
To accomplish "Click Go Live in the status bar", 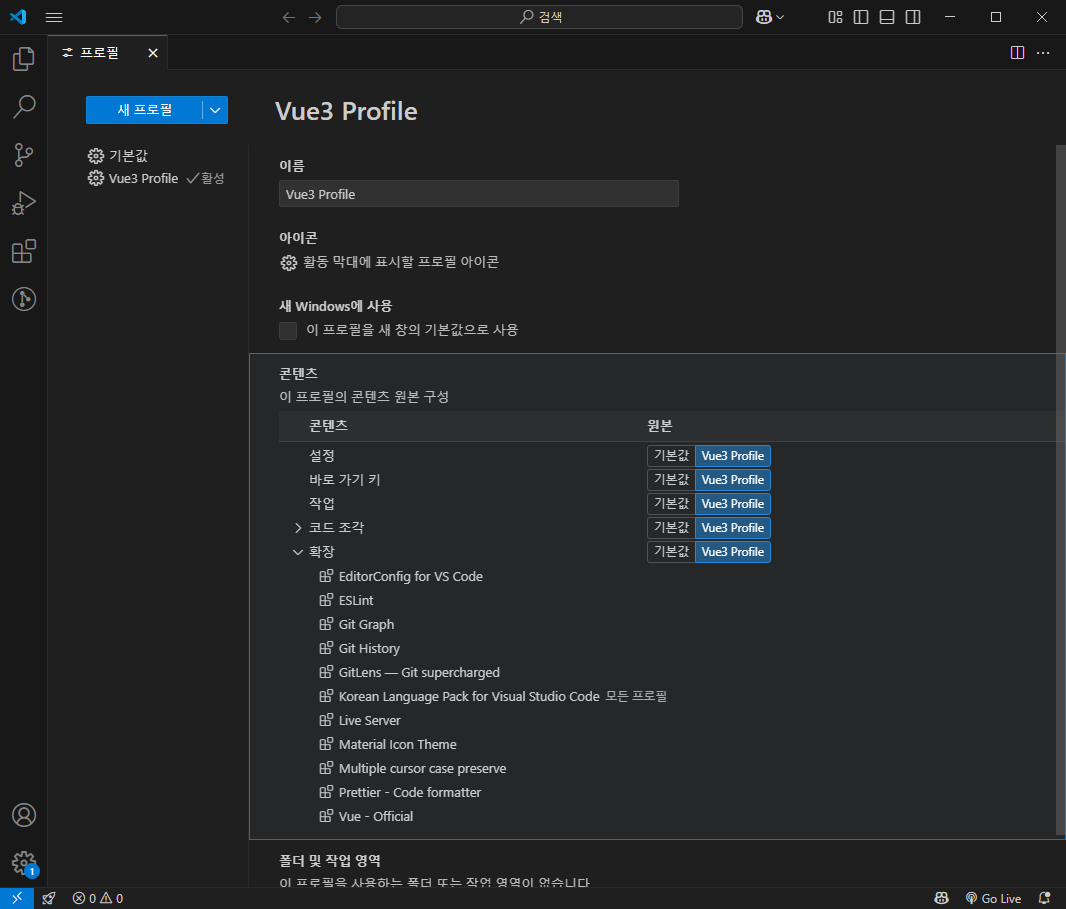I will 993,898.
